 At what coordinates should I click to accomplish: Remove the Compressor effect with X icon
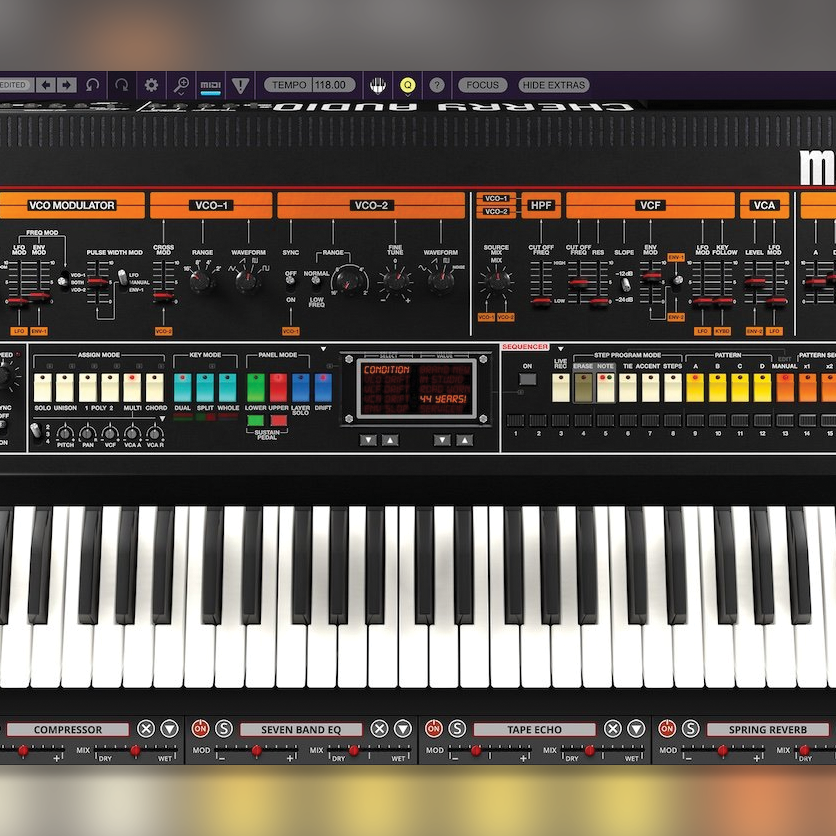[x=146, y=728]
